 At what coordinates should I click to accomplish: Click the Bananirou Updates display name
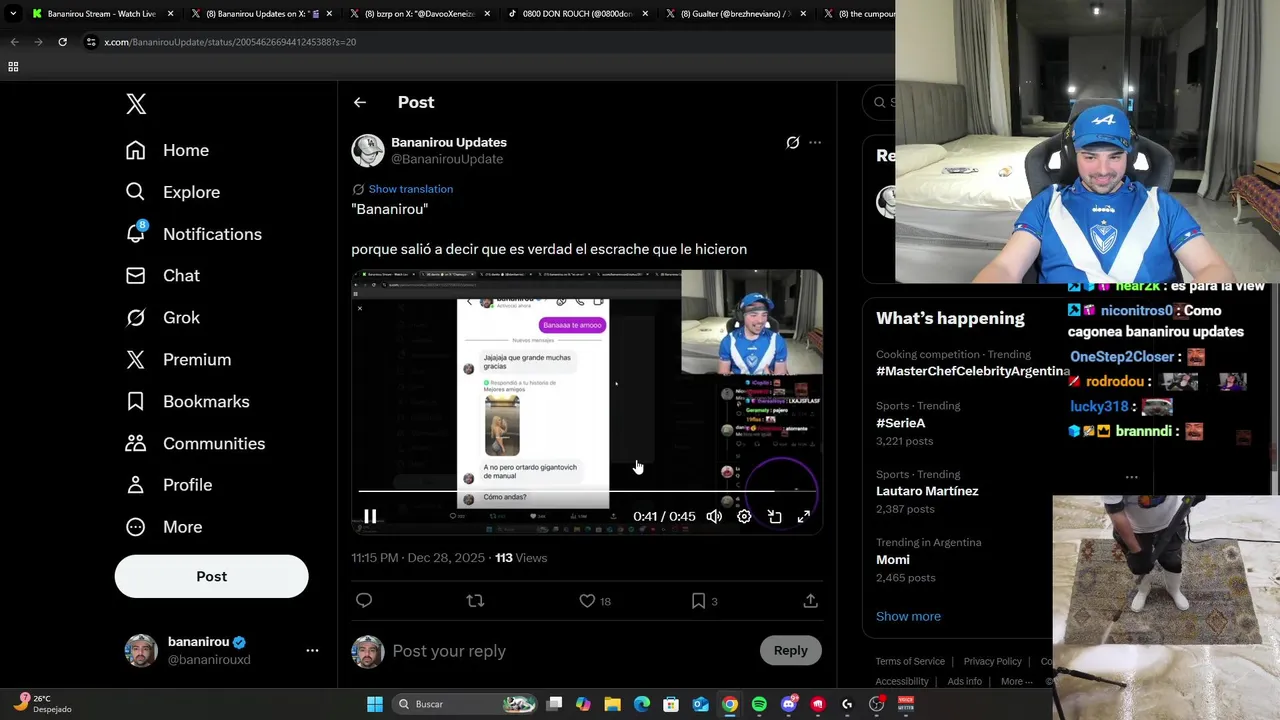[449, 142]
